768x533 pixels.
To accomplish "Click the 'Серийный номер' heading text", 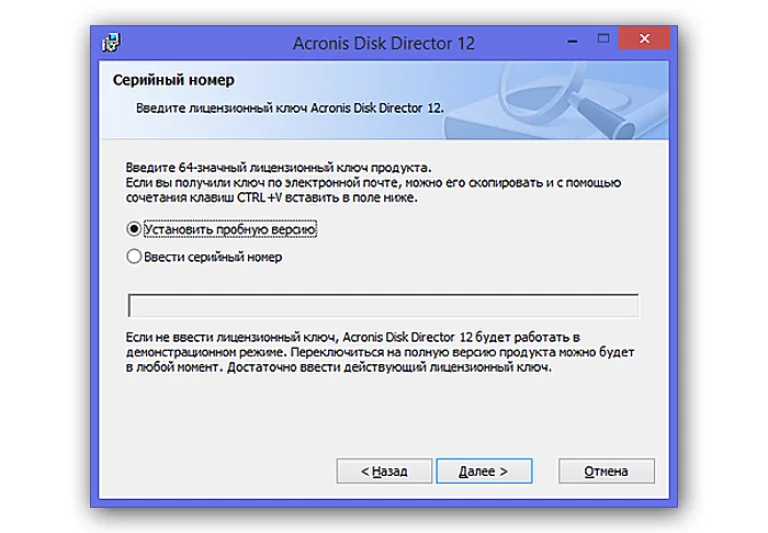I will [x=173, y=80].
